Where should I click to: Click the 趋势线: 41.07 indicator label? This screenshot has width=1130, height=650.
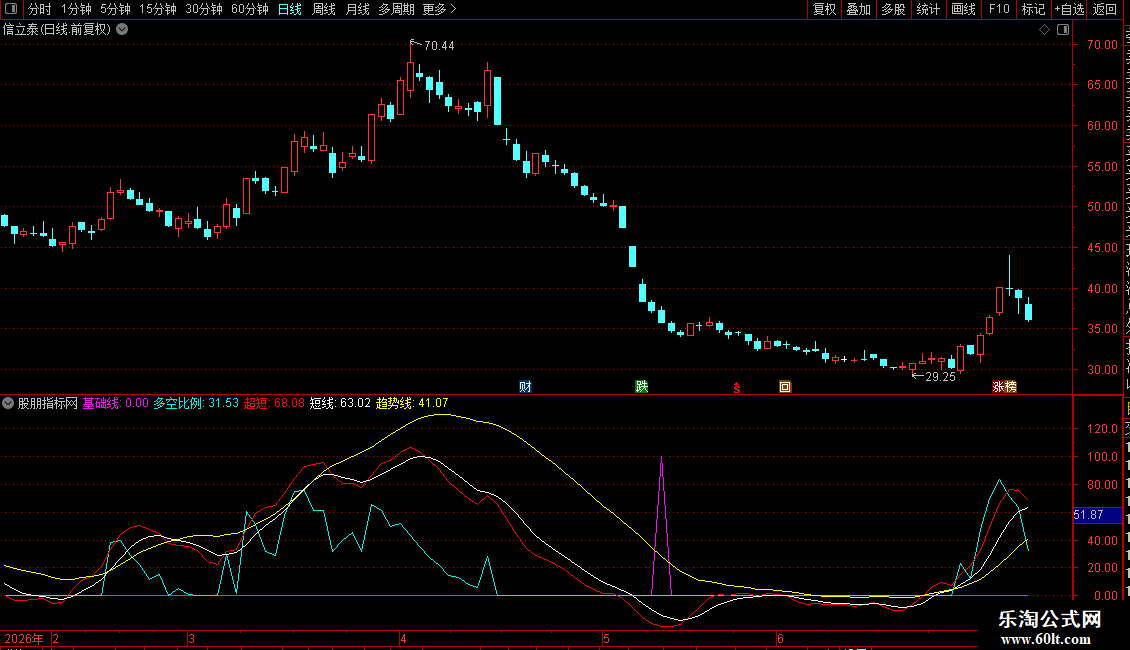coord(412,403)
